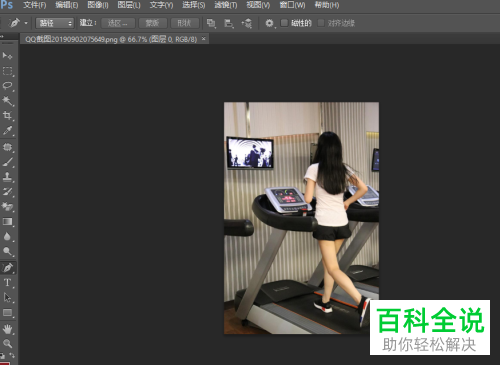Select the Eyedropper tool

pyautogui.click(x=7, y=130)
